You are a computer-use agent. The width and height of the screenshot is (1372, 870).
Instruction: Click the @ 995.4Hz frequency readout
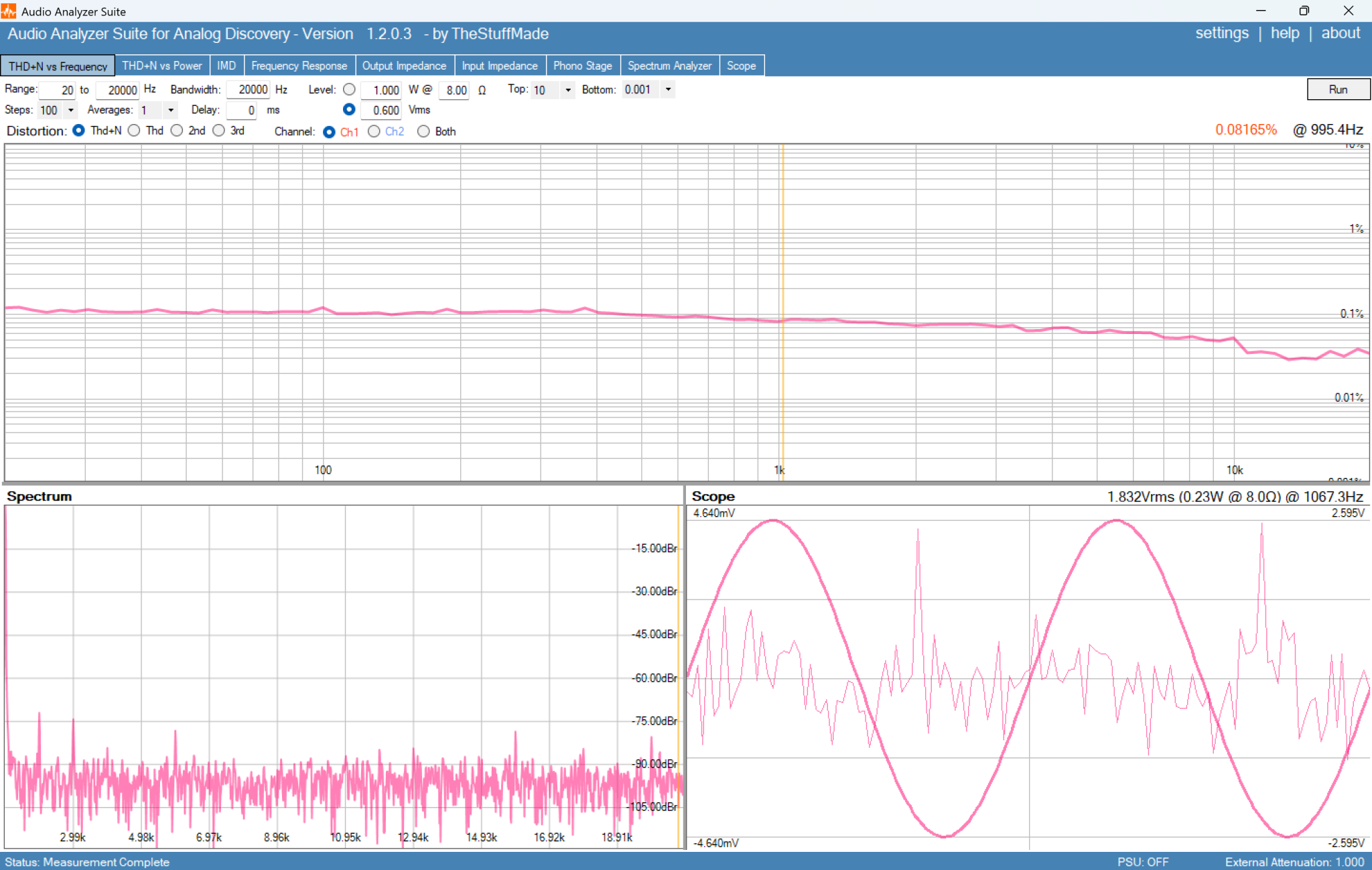(1328, 130)
